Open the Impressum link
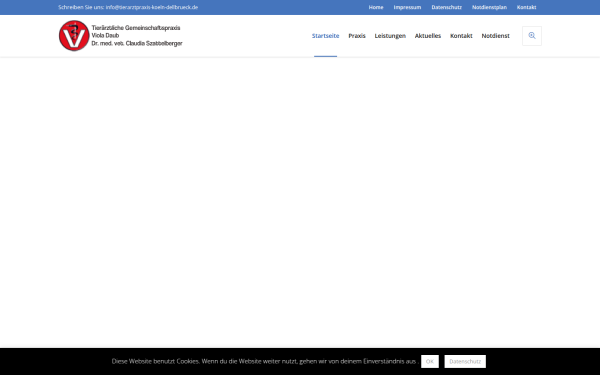The image size is (600, 375). pyautogui.click(x=407, y=7)
